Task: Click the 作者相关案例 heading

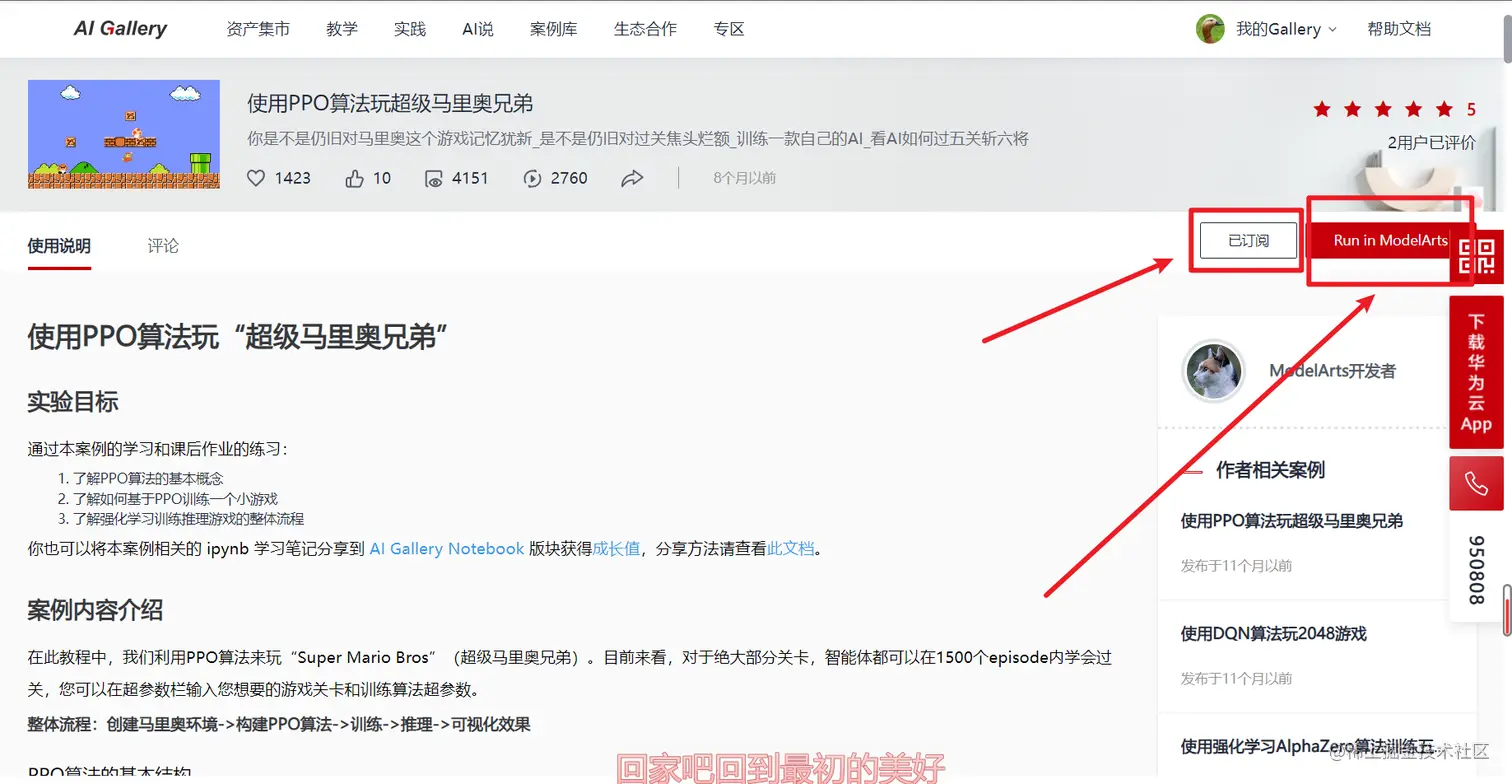Action: (1270, 470)
